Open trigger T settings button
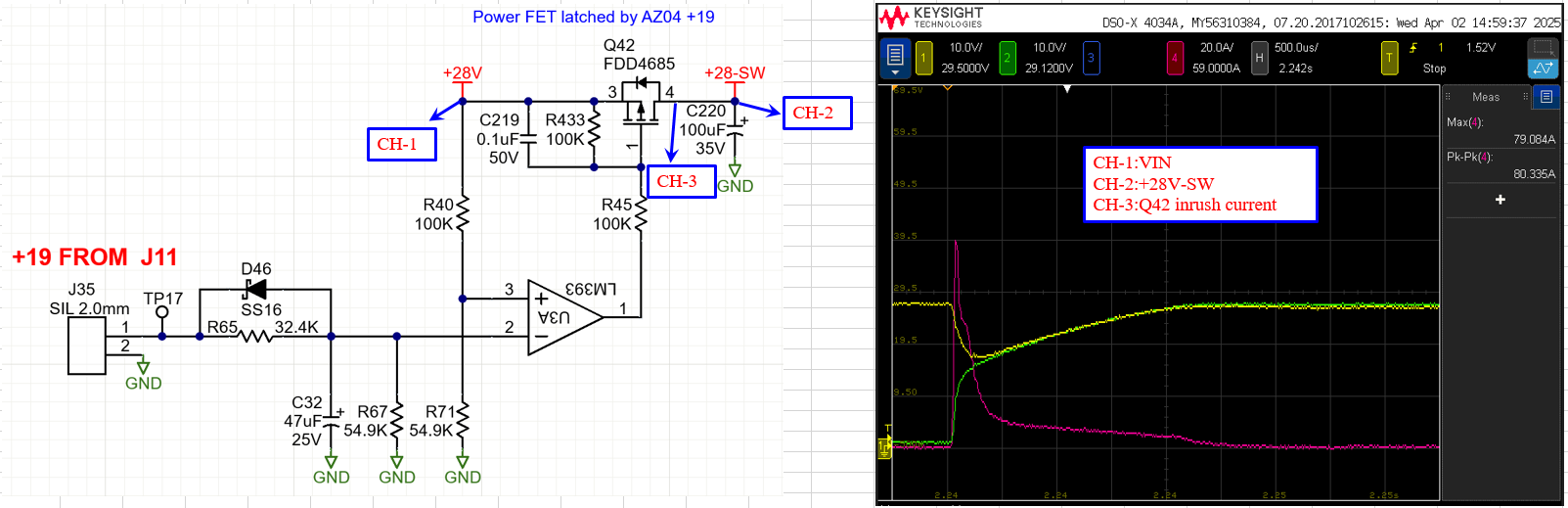Image resolution: width=1568 pixels, height=508 pixels. coord(1389,58)
